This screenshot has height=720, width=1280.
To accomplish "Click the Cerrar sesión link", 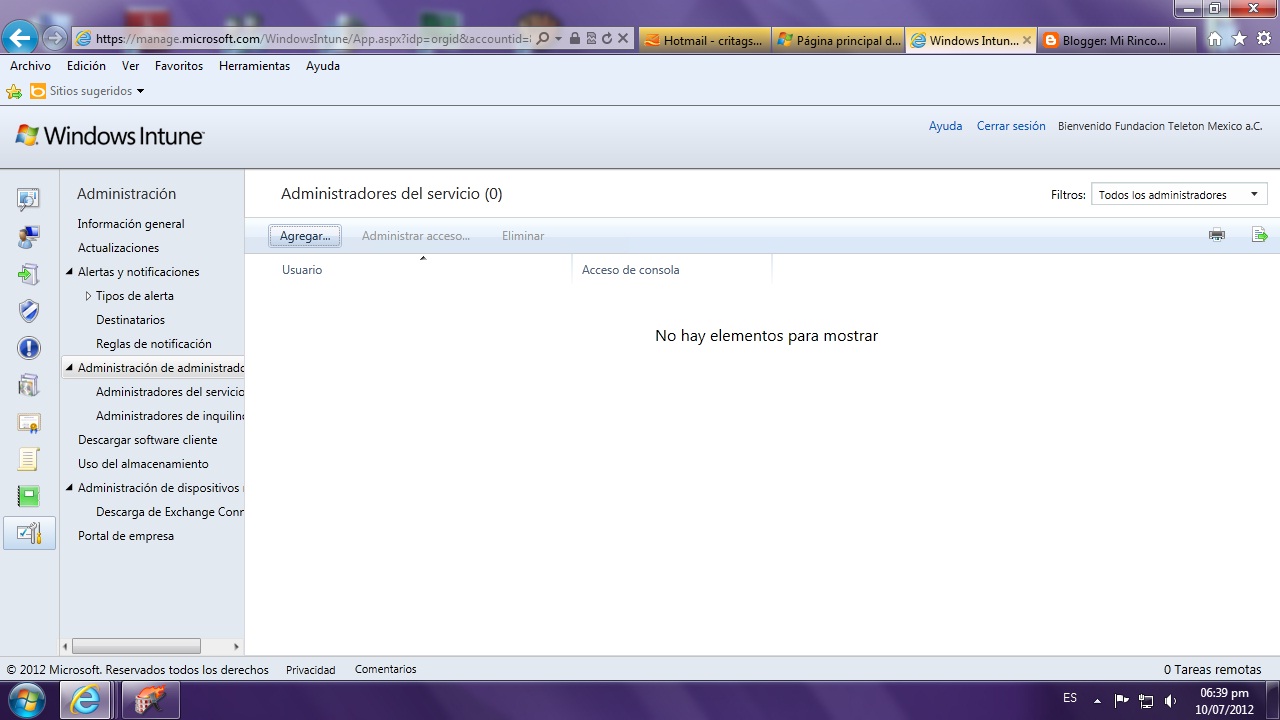I will click(1011, 126).
